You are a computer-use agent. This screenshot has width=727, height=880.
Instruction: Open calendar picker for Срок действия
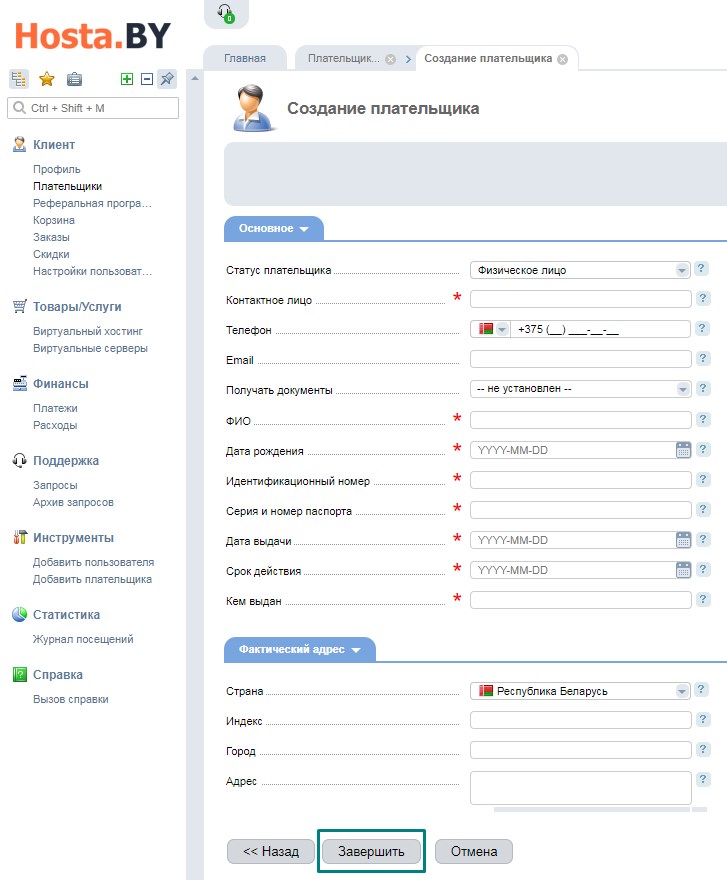[x=683, y=570]
